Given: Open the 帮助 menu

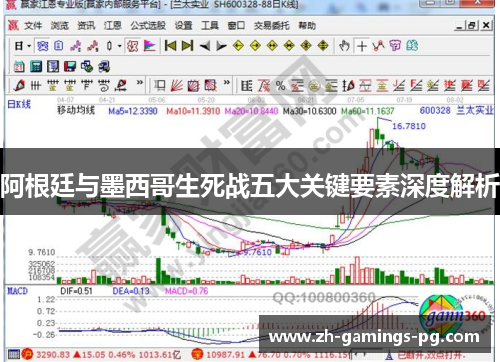Looking at the screenshot, I should 307,26.
